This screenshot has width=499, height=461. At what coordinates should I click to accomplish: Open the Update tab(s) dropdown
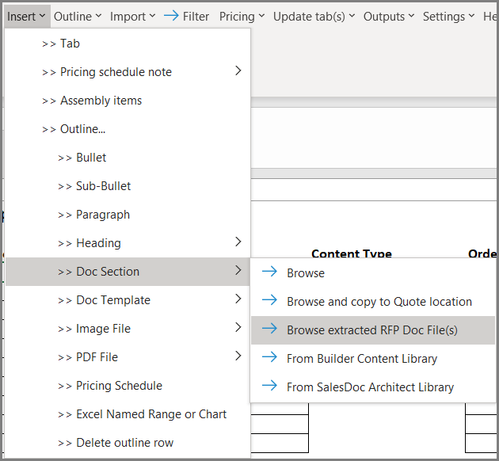[x=314, y=16]
